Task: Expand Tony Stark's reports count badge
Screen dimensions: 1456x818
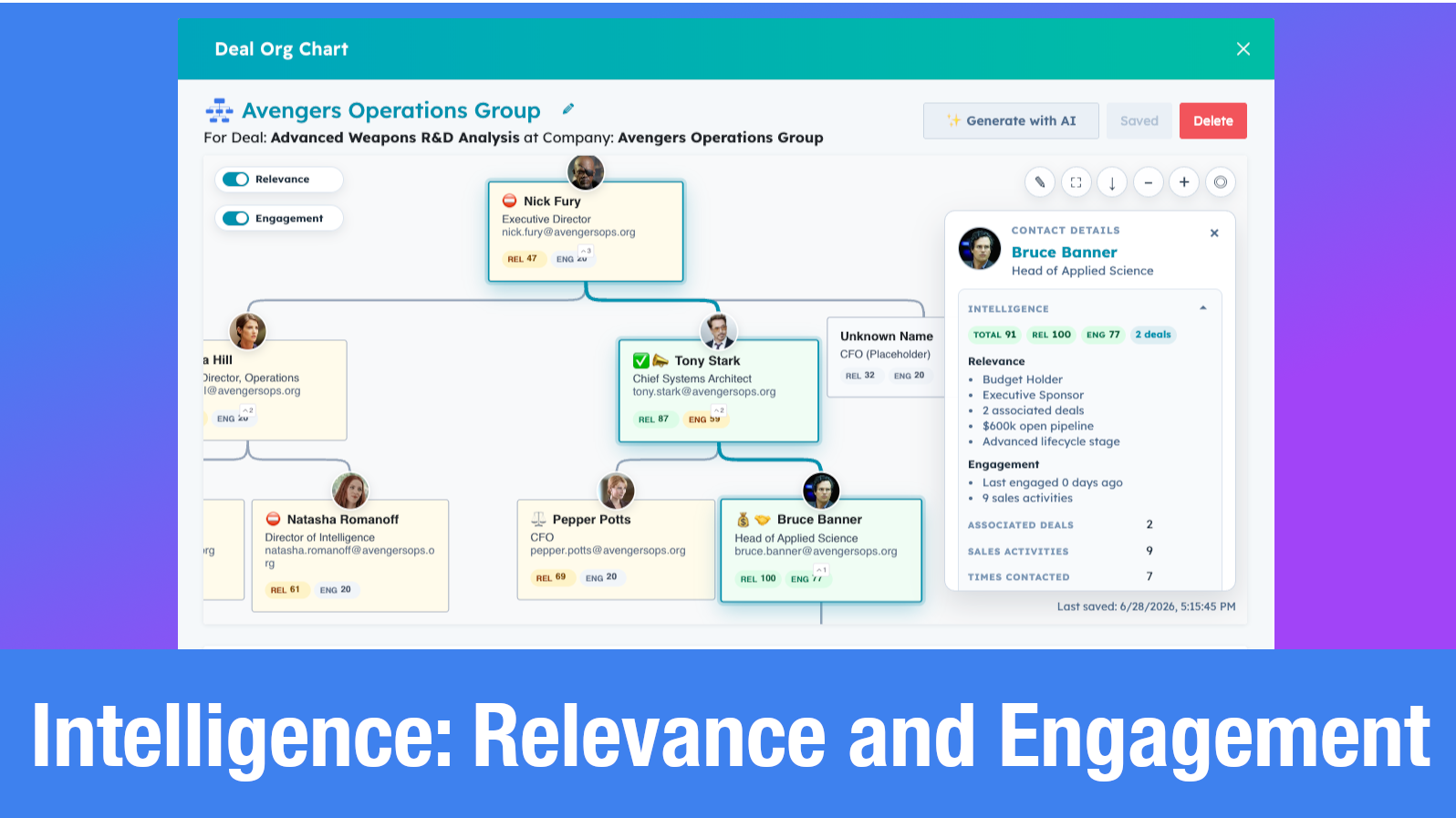Action: click(719, 410)
